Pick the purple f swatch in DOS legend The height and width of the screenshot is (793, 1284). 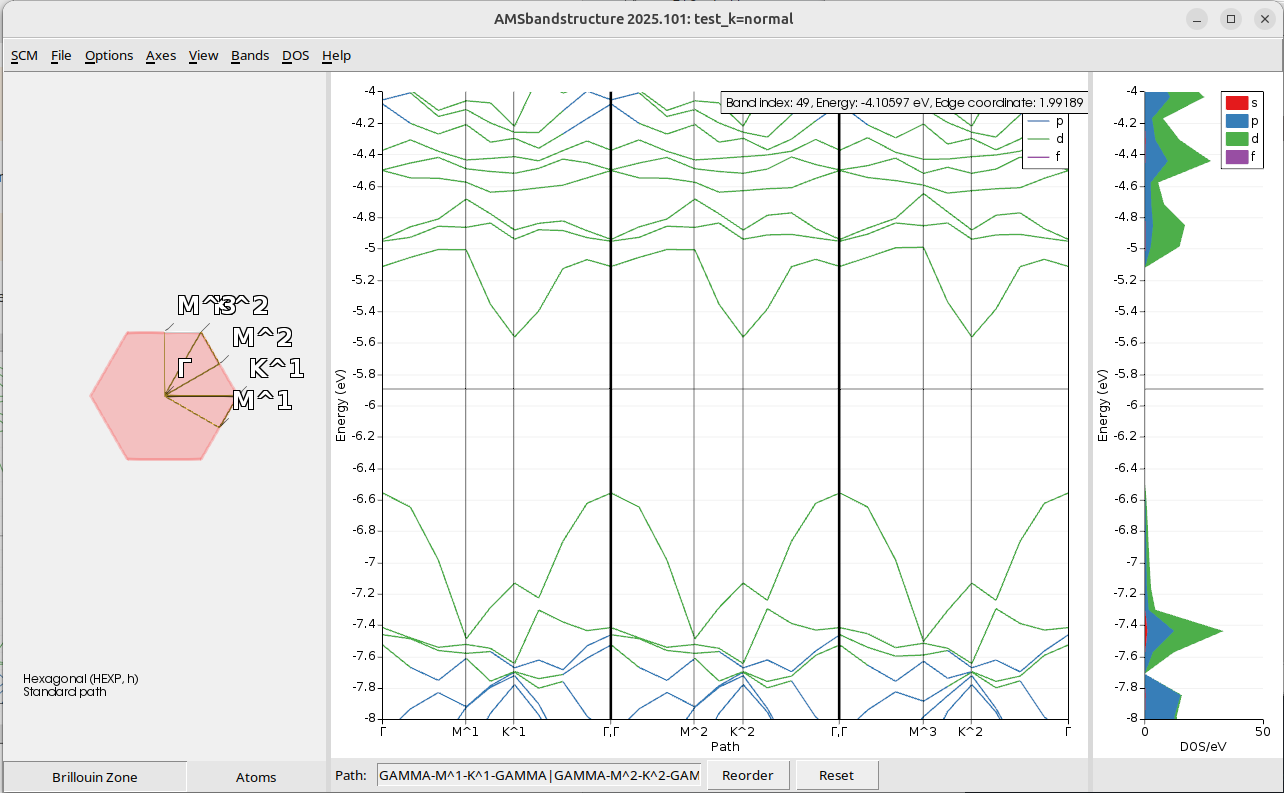pos(1236,157)
